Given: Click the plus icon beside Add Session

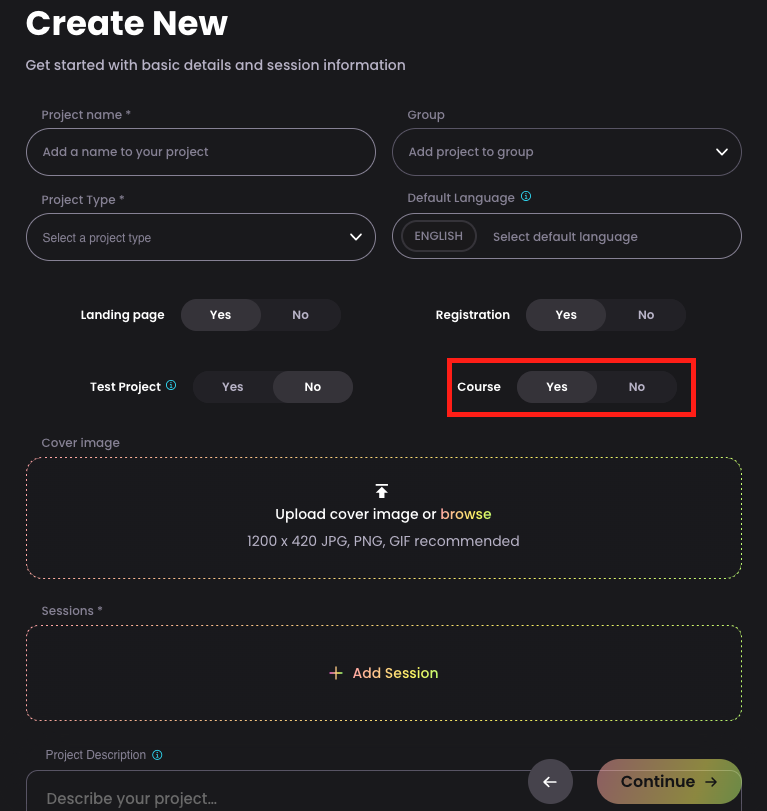Looking at the screenshot, I should [336, 673].
